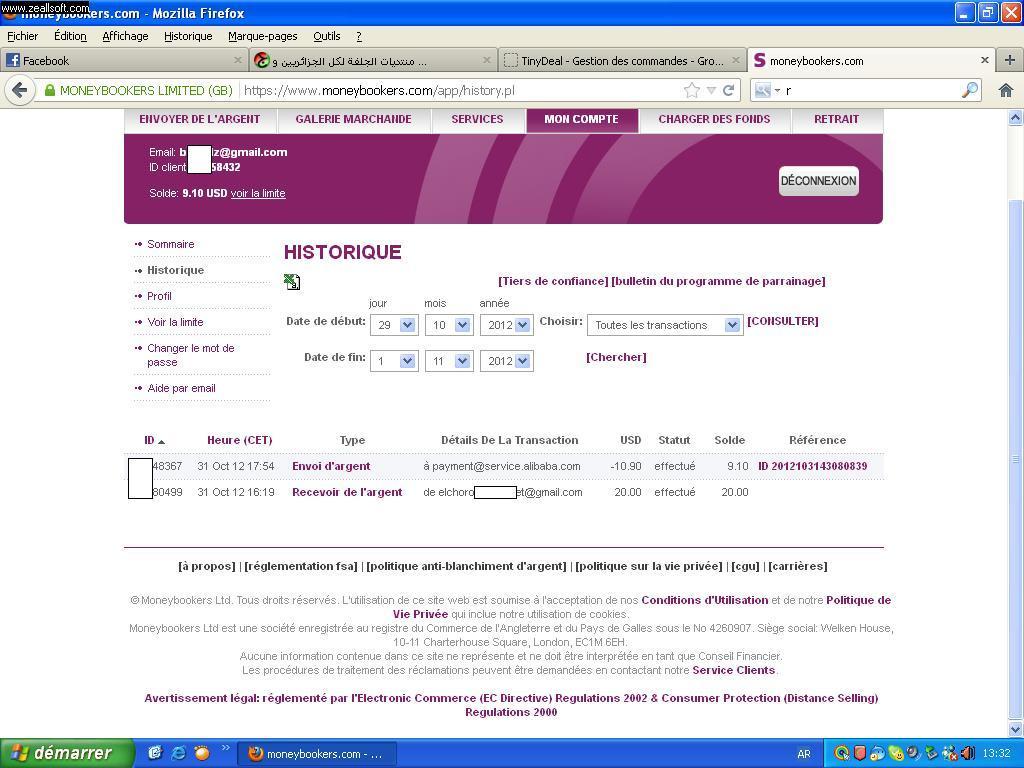
Task: Click the voir la limite link
Action: click(258, 193)
